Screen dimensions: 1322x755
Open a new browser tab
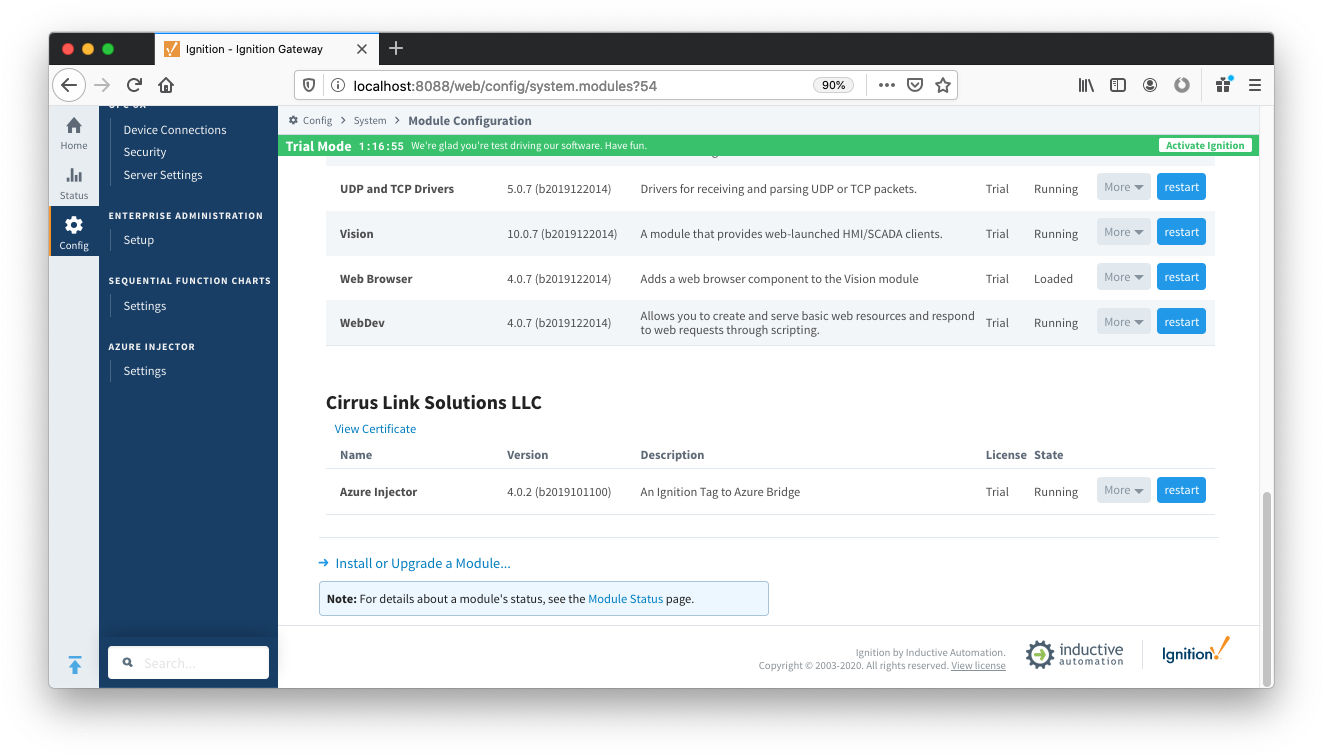coord(396,48)
